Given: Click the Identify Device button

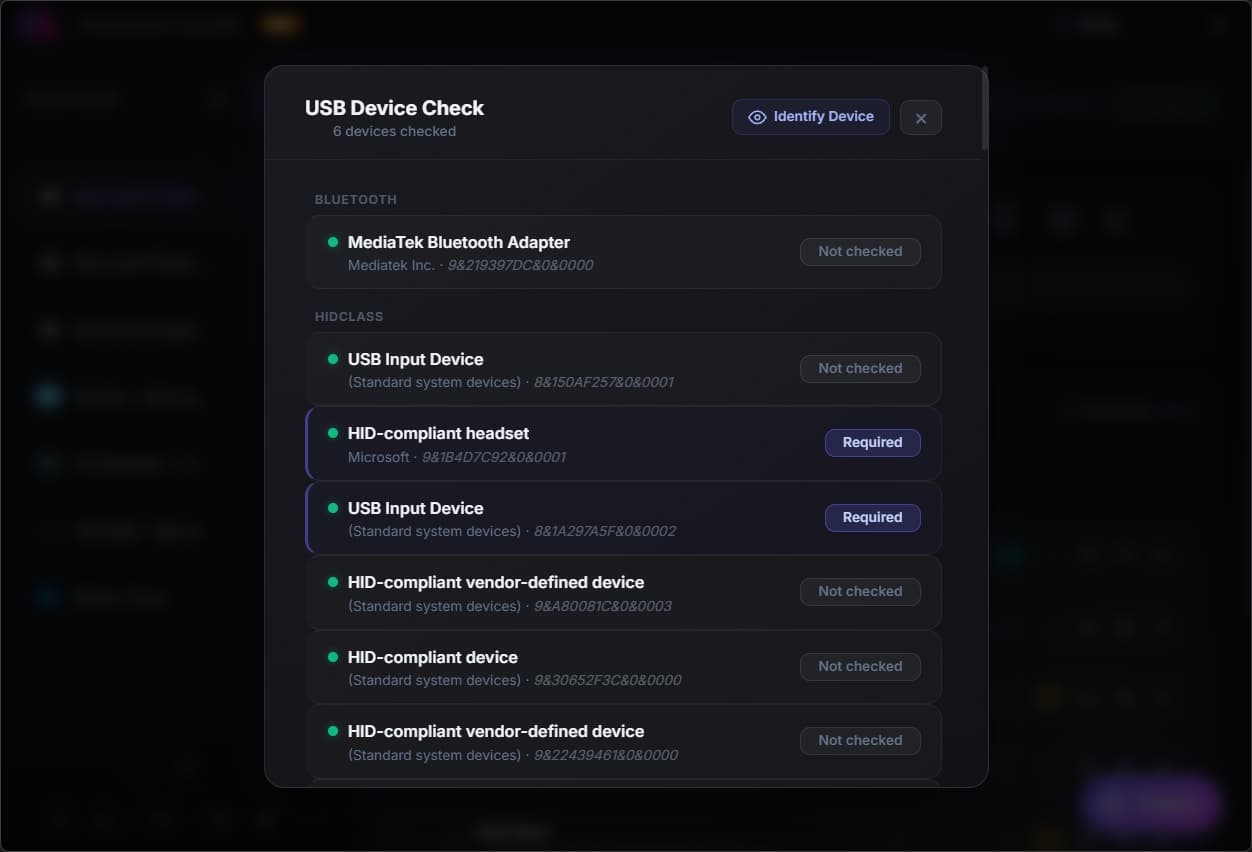Looking at the screenshot, I should (810, 117).
